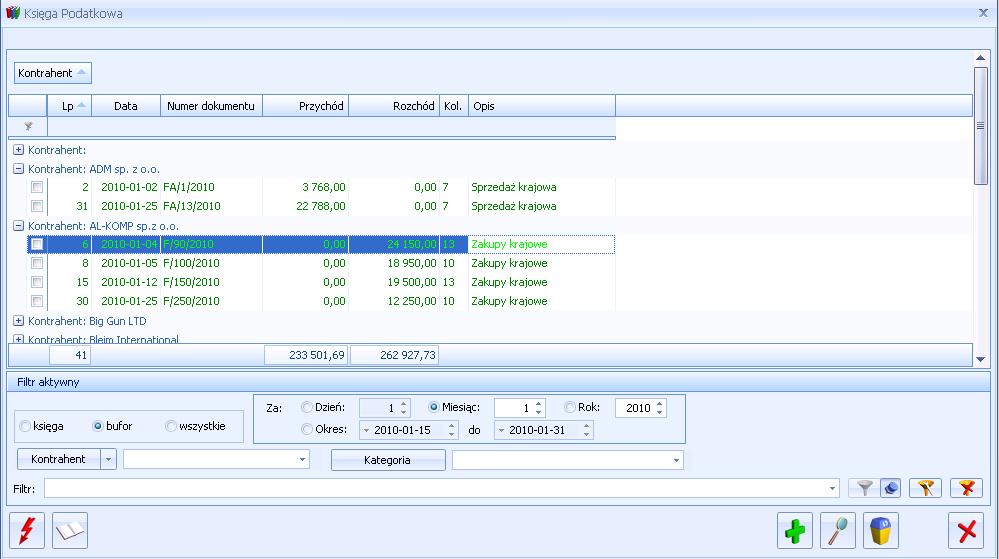Tick checkbox for document FA/1/2010

pyautogui.click(x=37, y=188)
